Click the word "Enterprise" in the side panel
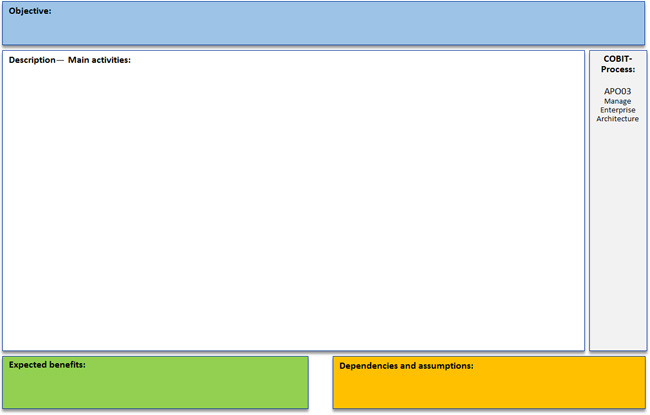Image resolution: width=650 pixels, height=415 pixels. (x=618, y=110)
